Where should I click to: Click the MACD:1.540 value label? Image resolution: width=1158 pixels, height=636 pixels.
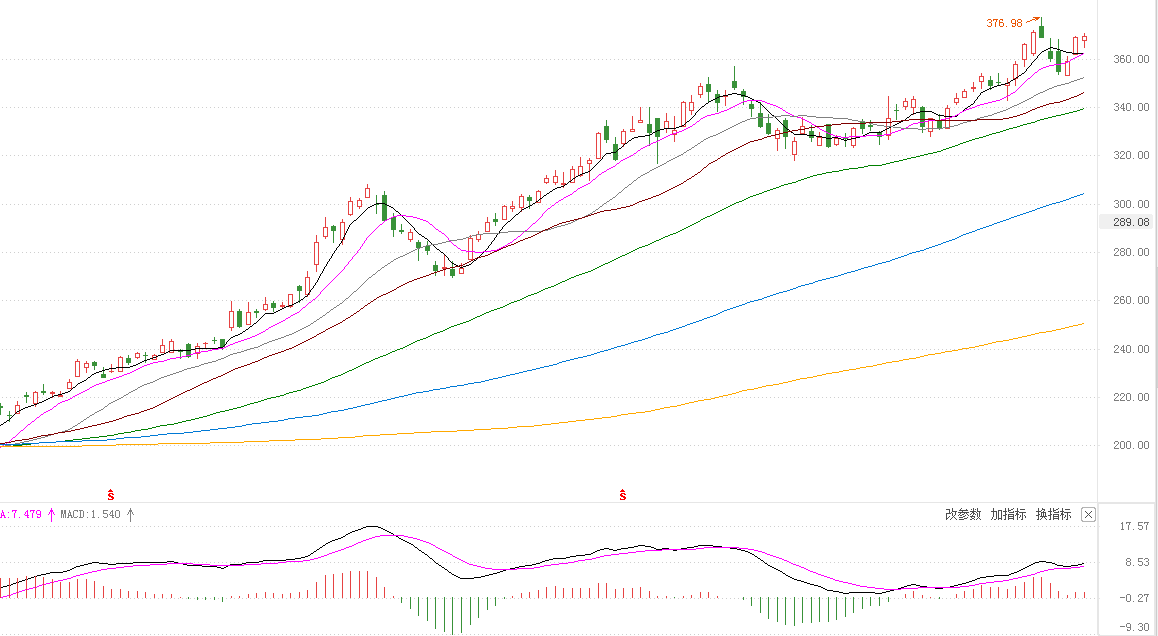point(90,514)
